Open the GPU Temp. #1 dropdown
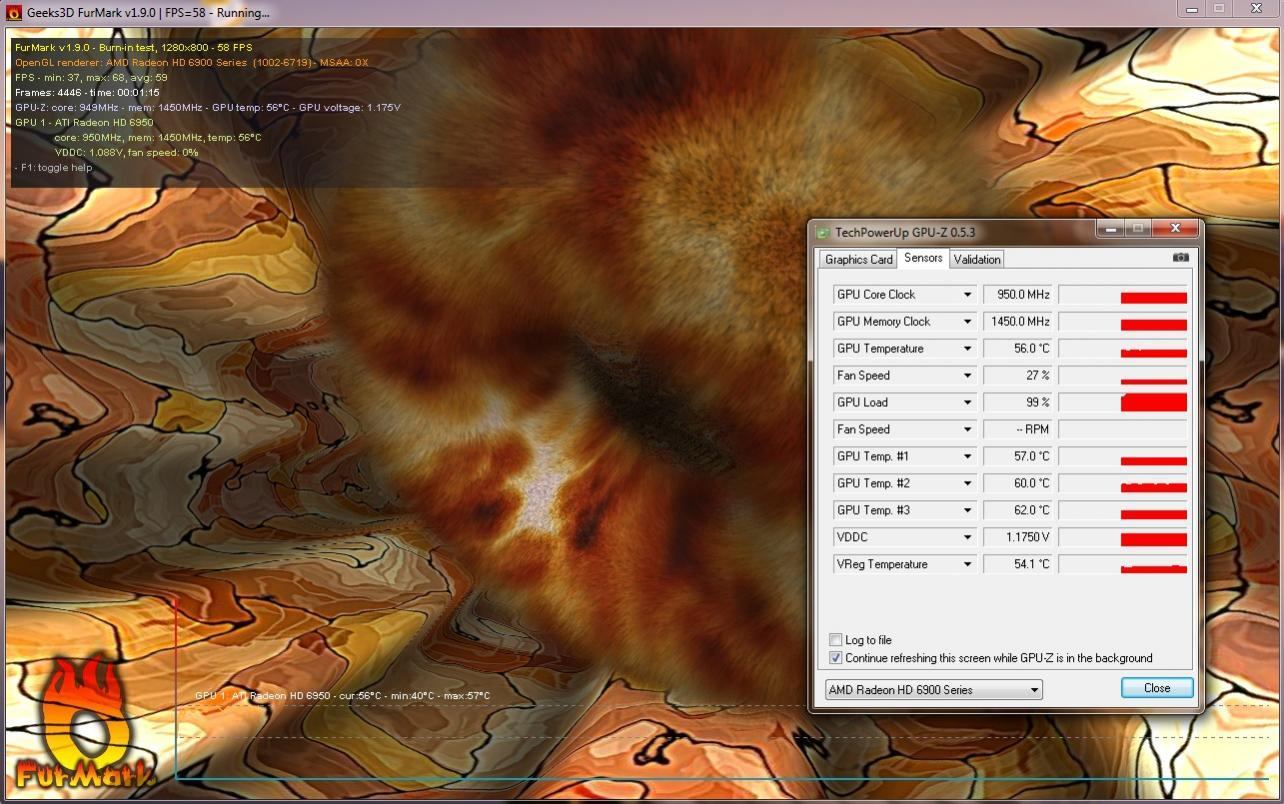This screenshot has height=804, width=1284. [x=967, y=457]
